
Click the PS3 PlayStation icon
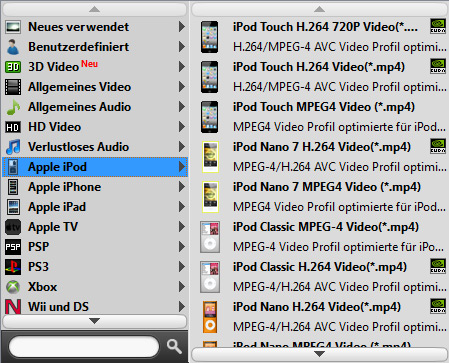[13, 267]
